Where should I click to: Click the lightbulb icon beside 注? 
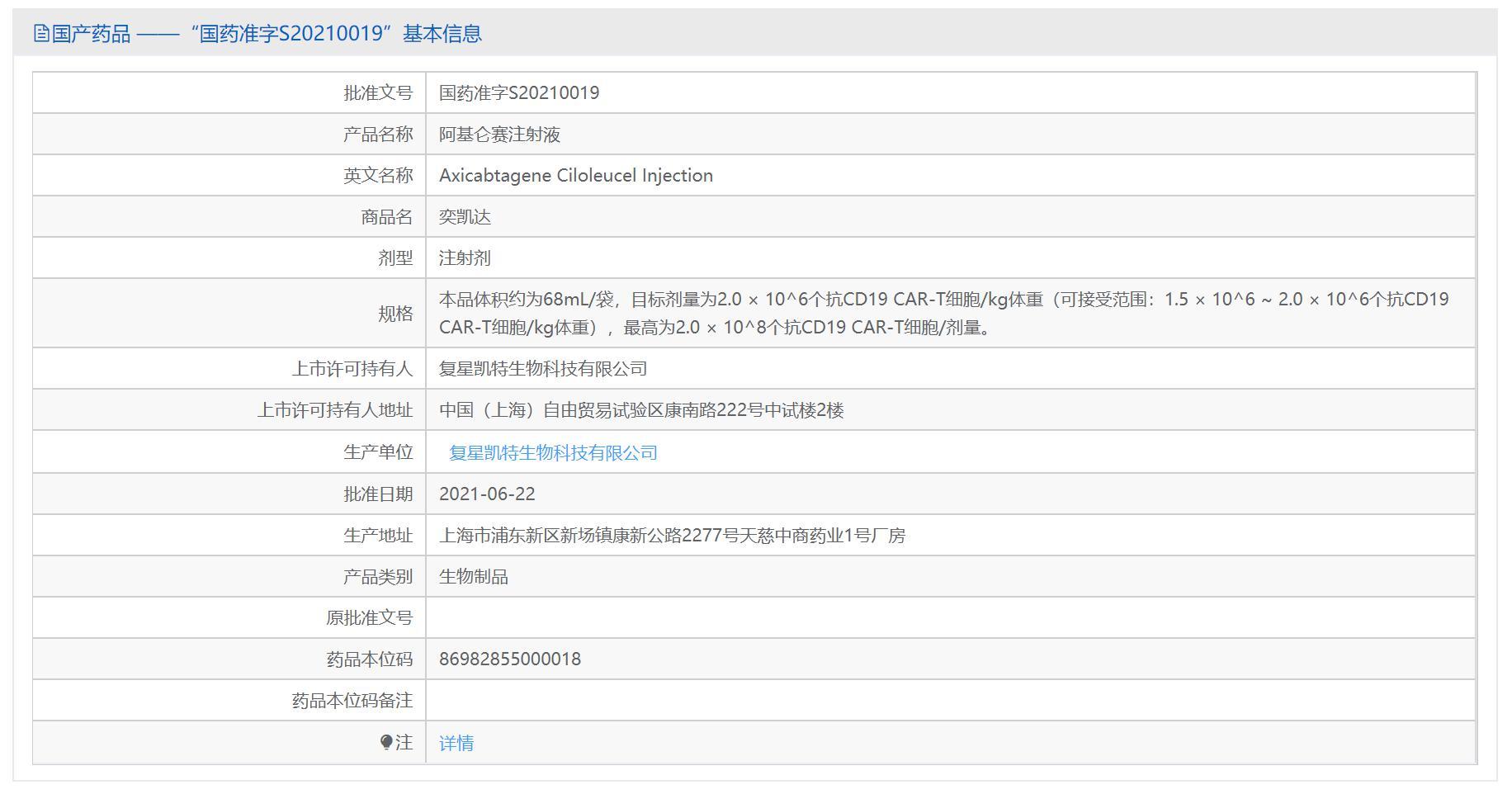pyautogui.click(x=386, y=742)
